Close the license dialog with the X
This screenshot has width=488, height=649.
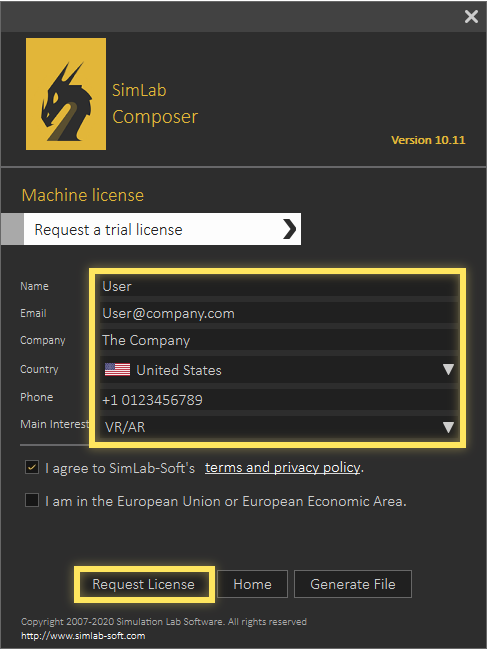(x=471, y=17)
